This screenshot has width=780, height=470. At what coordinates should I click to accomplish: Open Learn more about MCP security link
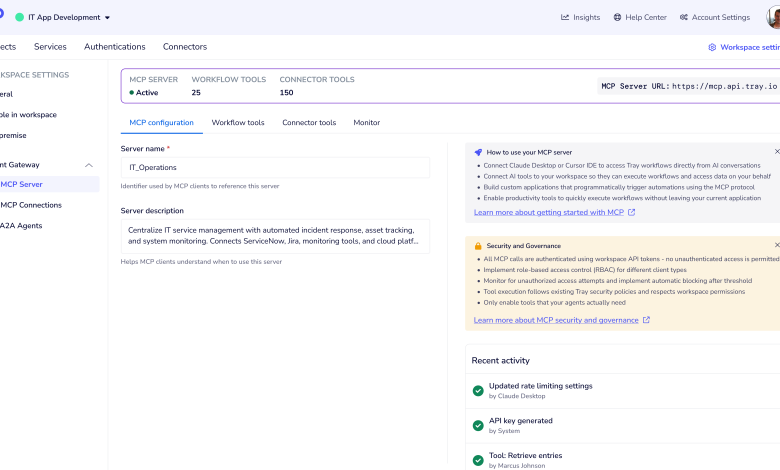coord(556,320)
